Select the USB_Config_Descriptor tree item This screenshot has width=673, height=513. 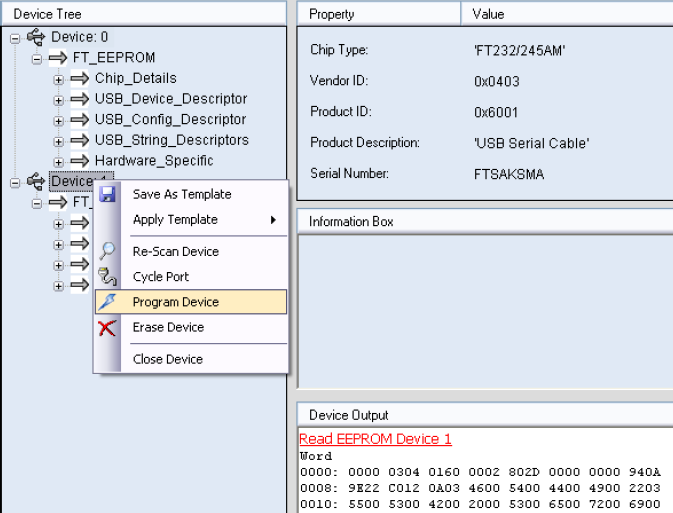point(170,119)
